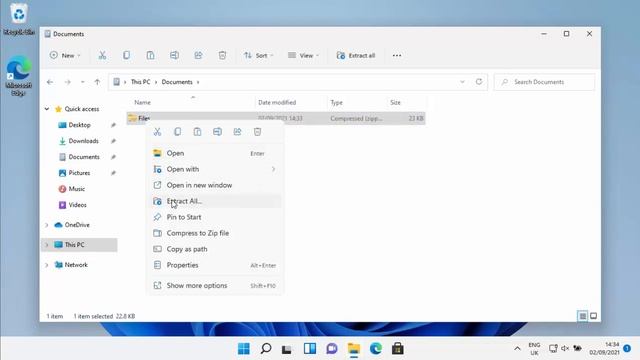Click Cut icon in context menu

click(x=158, y=132)
